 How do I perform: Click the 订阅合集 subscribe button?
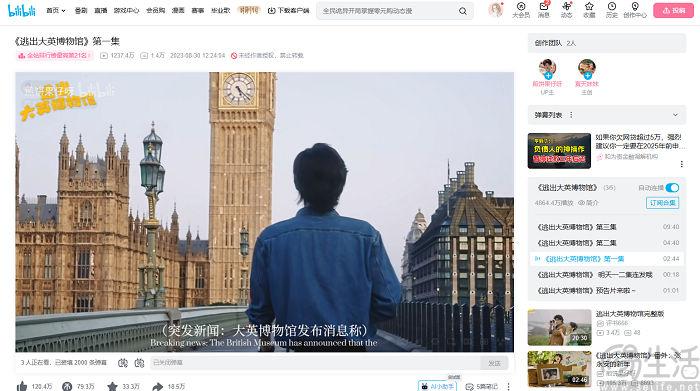point(662,203)
